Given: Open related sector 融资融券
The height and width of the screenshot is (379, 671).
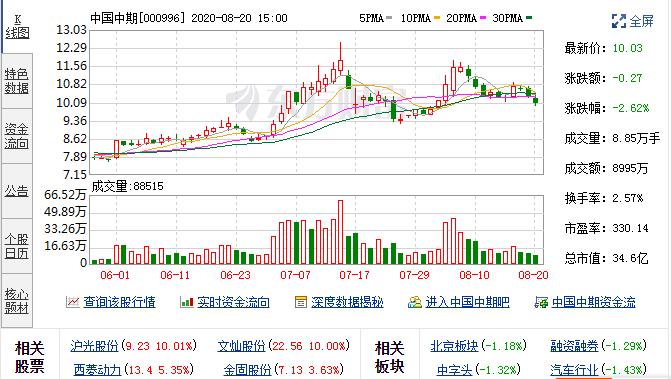Looking at the screenshot, I should [574, 346].
